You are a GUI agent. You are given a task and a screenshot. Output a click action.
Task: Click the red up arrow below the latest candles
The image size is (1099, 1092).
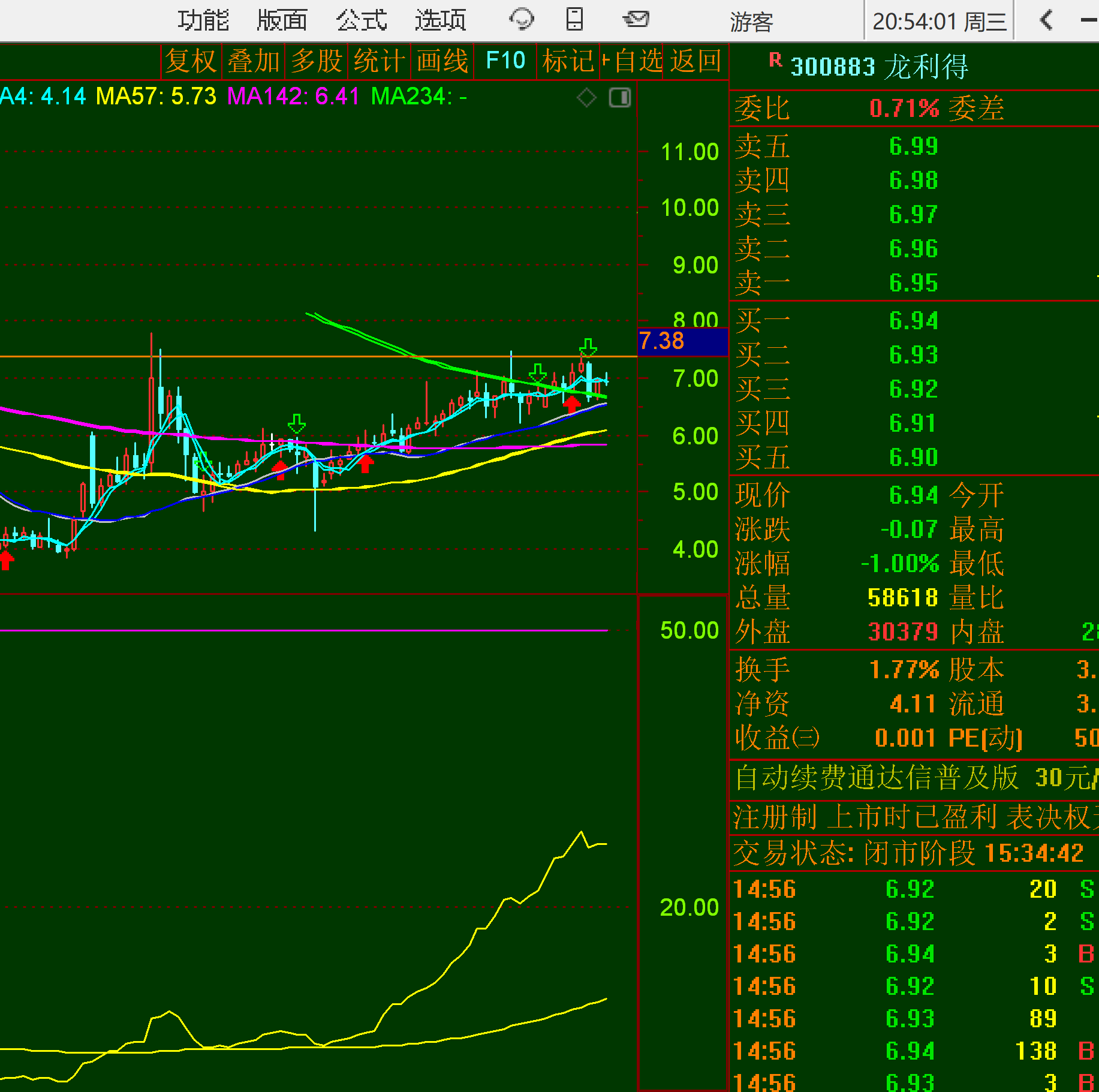tap(572, 404)
